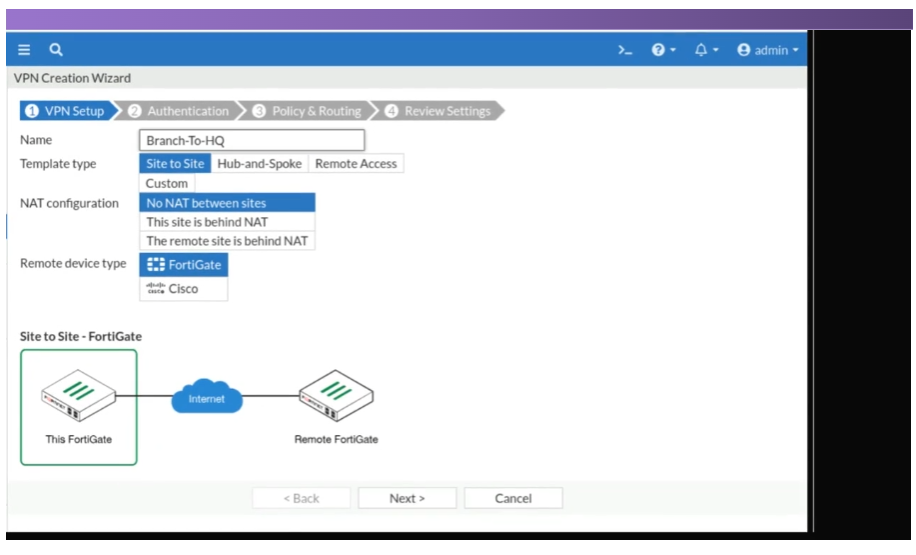The width and height of the screenshot is (916, 555).
Task: Click the Cancel button
Action: 513,498
